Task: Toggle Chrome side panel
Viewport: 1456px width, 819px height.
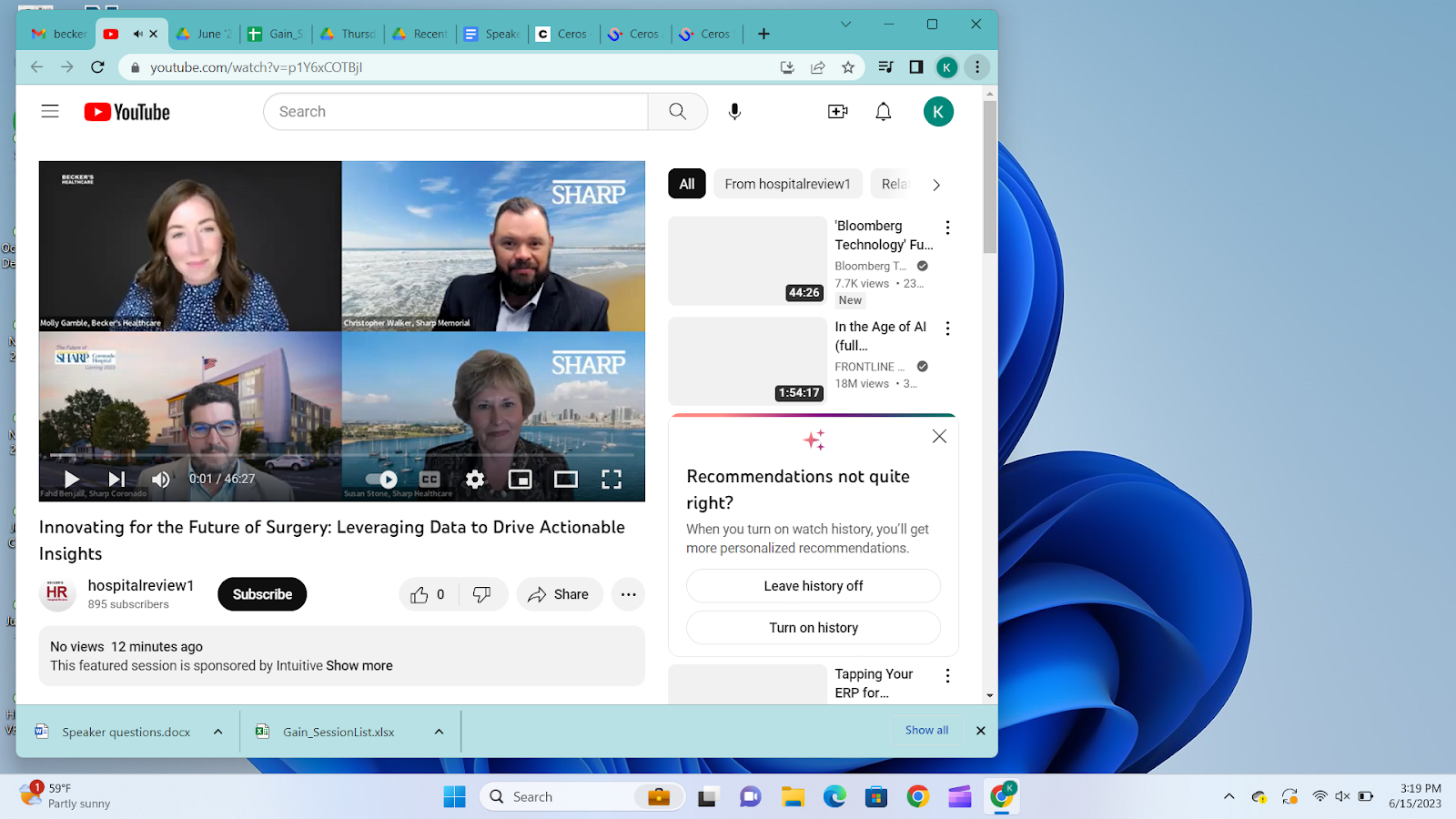Action: tap(916, 67)
